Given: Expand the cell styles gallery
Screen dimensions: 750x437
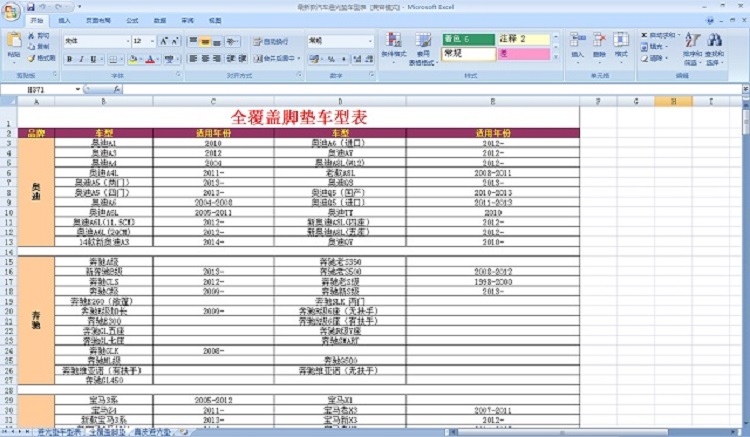Looking at the screenshot, I should pyautogui.click(x=556, y=57).
